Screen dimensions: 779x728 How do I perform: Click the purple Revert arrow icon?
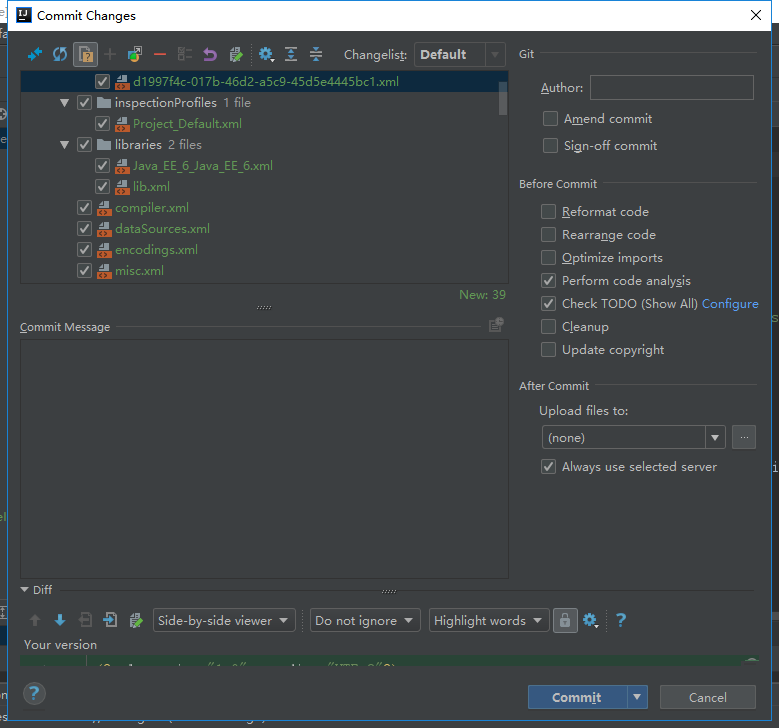210,54
